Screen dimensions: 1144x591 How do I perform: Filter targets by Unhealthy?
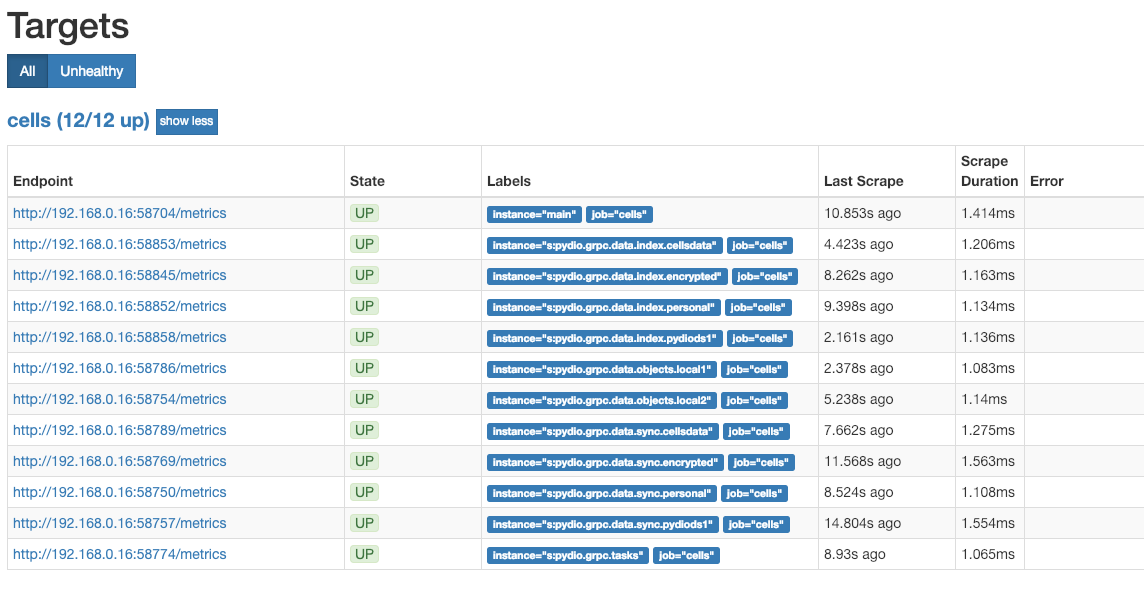click(x=91, y=71)
